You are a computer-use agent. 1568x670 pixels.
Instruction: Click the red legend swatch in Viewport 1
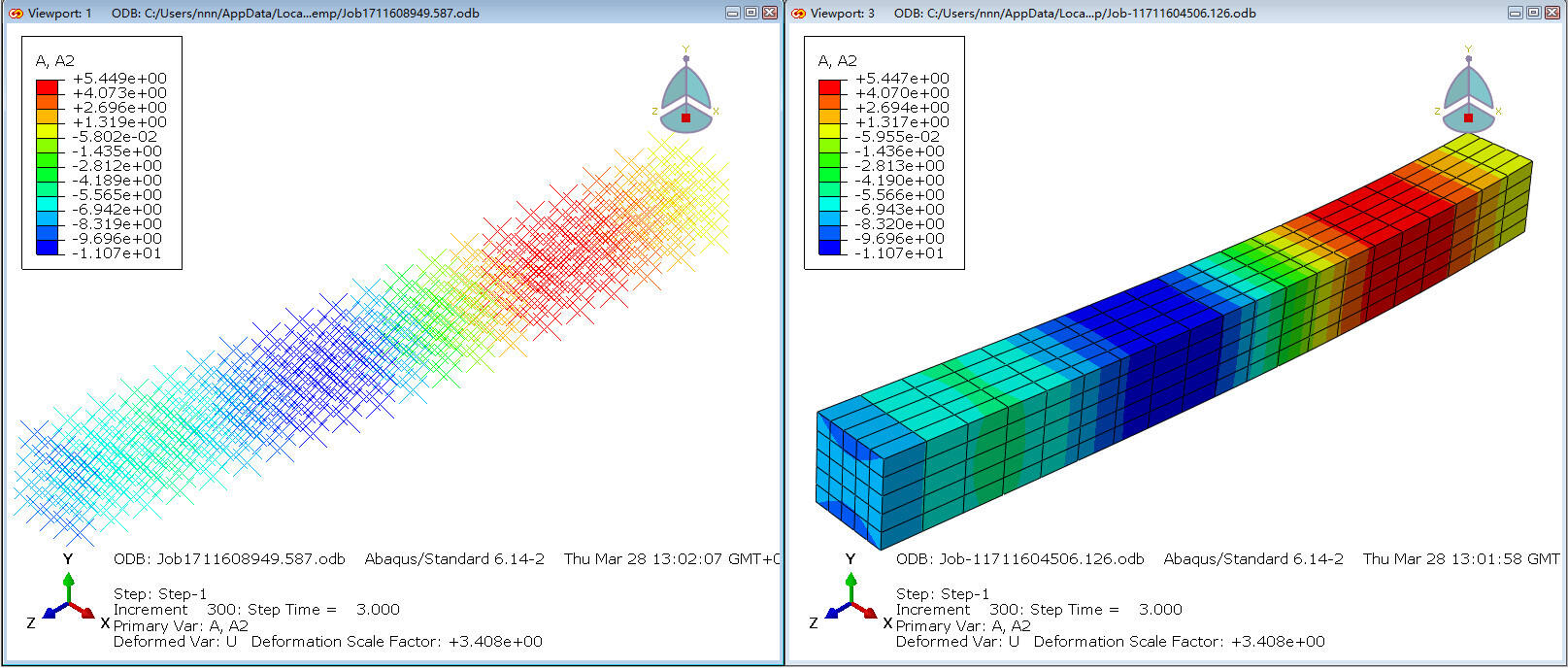48,86
